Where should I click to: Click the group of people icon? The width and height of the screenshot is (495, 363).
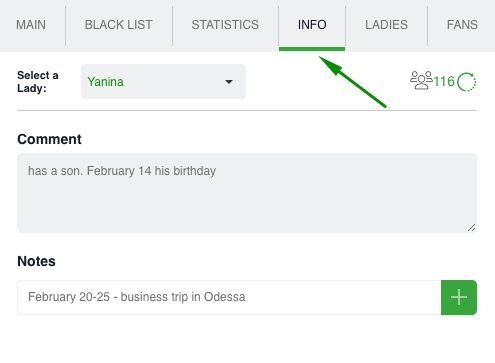(x=421, y=80)
